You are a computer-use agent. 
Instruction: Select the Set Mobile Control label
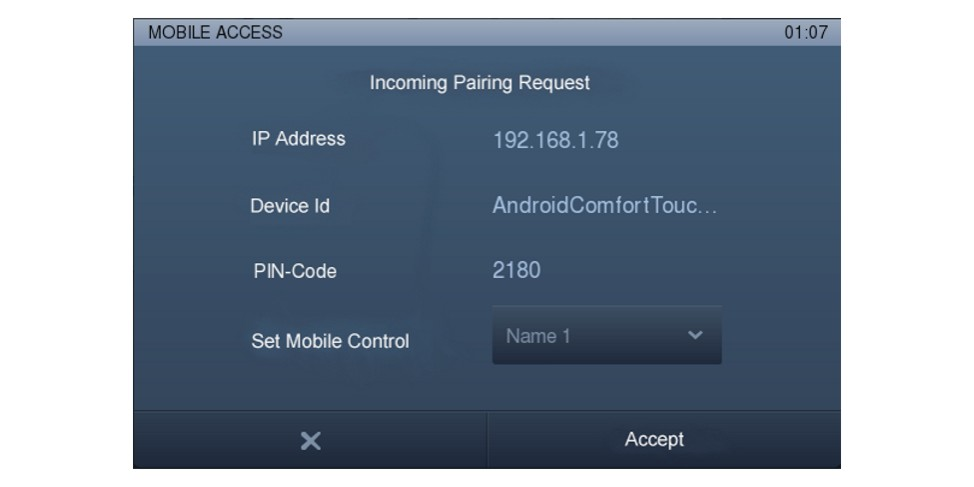pyautogui.click(x=330, y=341)
